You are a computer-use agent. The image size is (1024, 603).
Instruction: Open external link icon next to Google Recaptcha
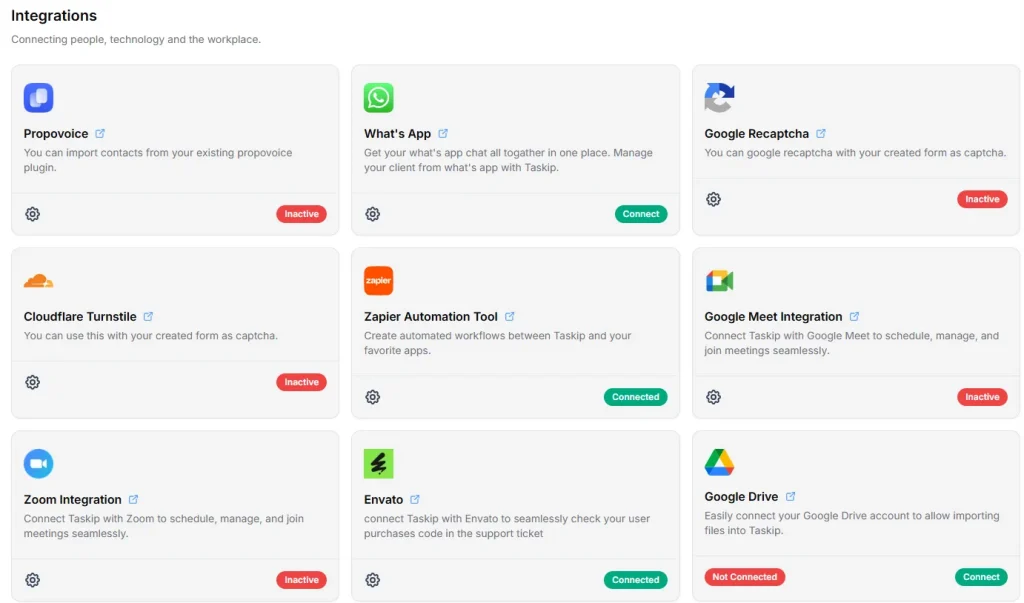click(821, 133)
